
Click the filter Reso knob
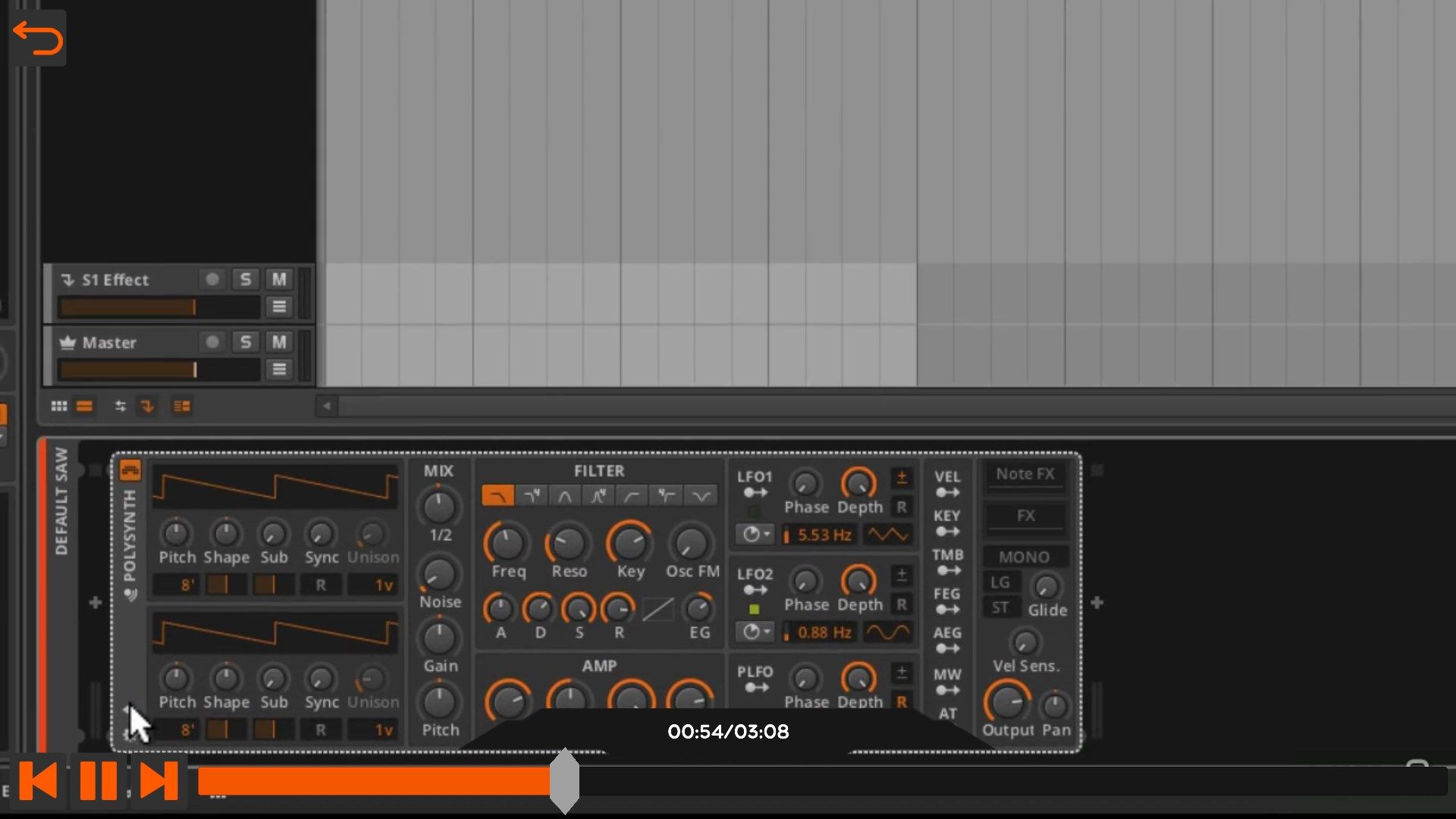point(568,542)
